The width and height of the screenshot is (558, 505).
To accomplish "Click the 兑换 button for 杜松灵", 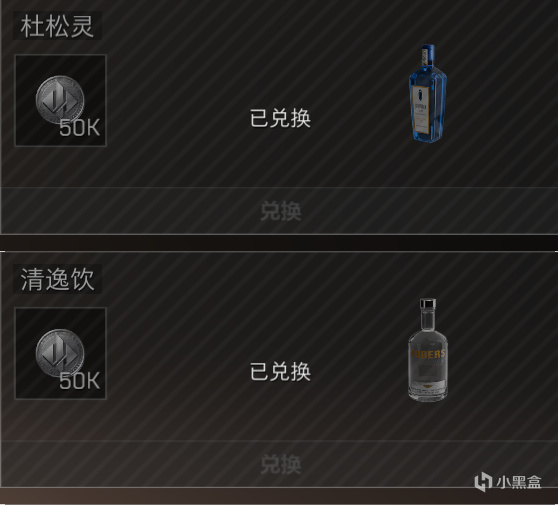I will click(x=281, y=211).
